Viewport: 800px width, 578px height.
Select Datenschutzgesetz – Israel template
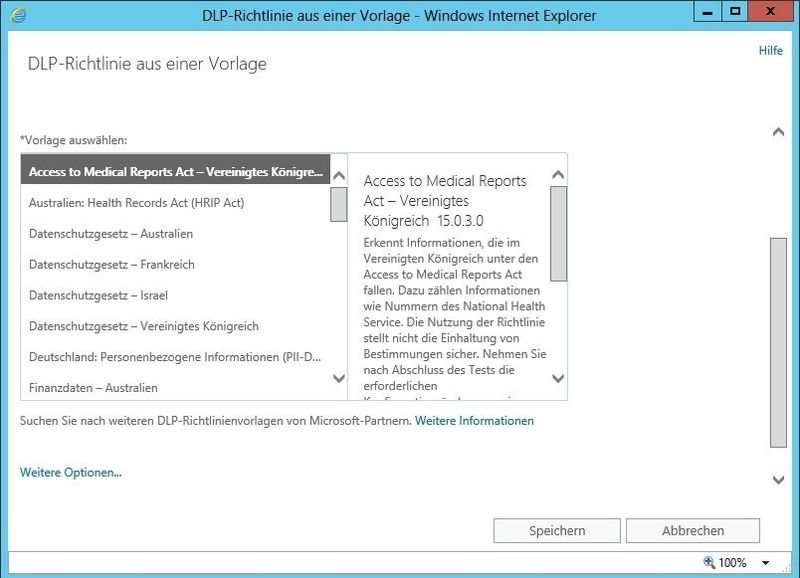coord(176,295)
